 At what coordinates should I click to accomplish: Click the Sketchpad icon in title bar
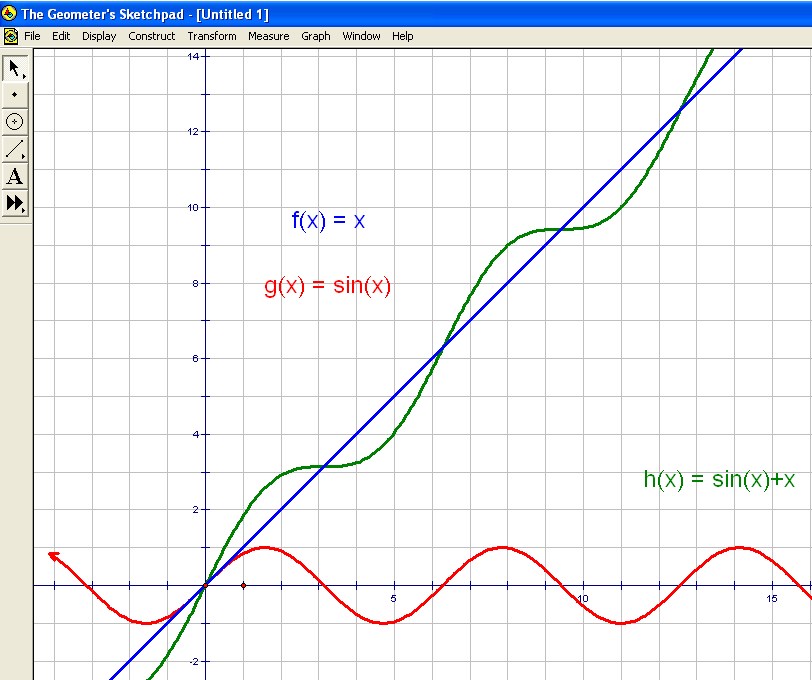[x=10, y=15]
